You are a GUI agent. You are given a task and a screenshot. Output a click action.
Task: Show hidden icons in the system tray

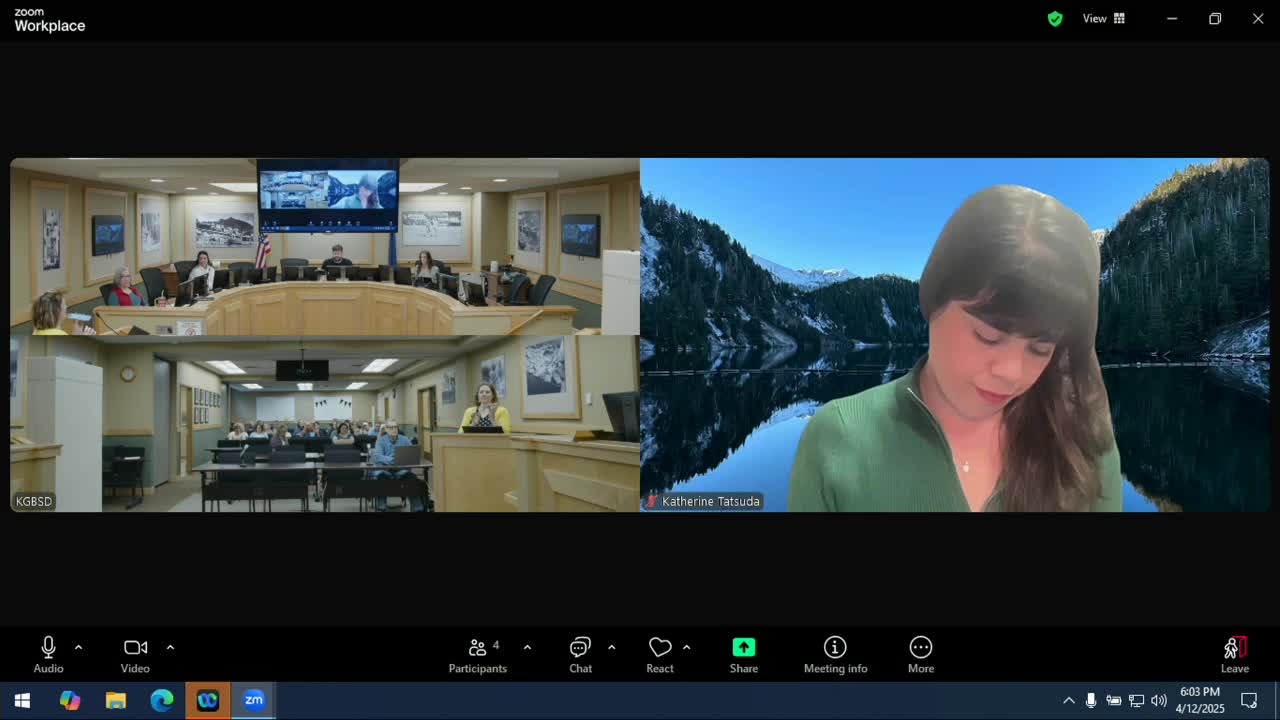coord(1069,700)
